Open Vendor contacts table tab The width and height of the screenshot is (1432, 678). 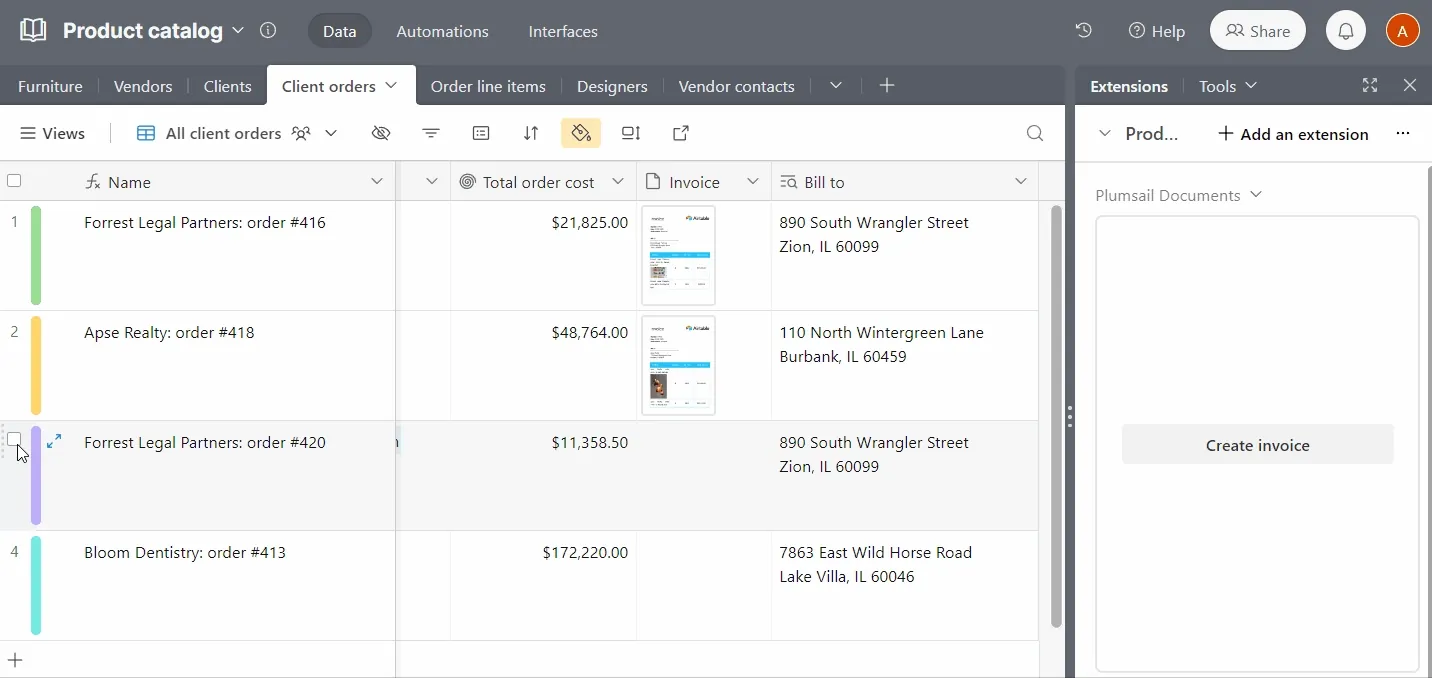(736, 86)
